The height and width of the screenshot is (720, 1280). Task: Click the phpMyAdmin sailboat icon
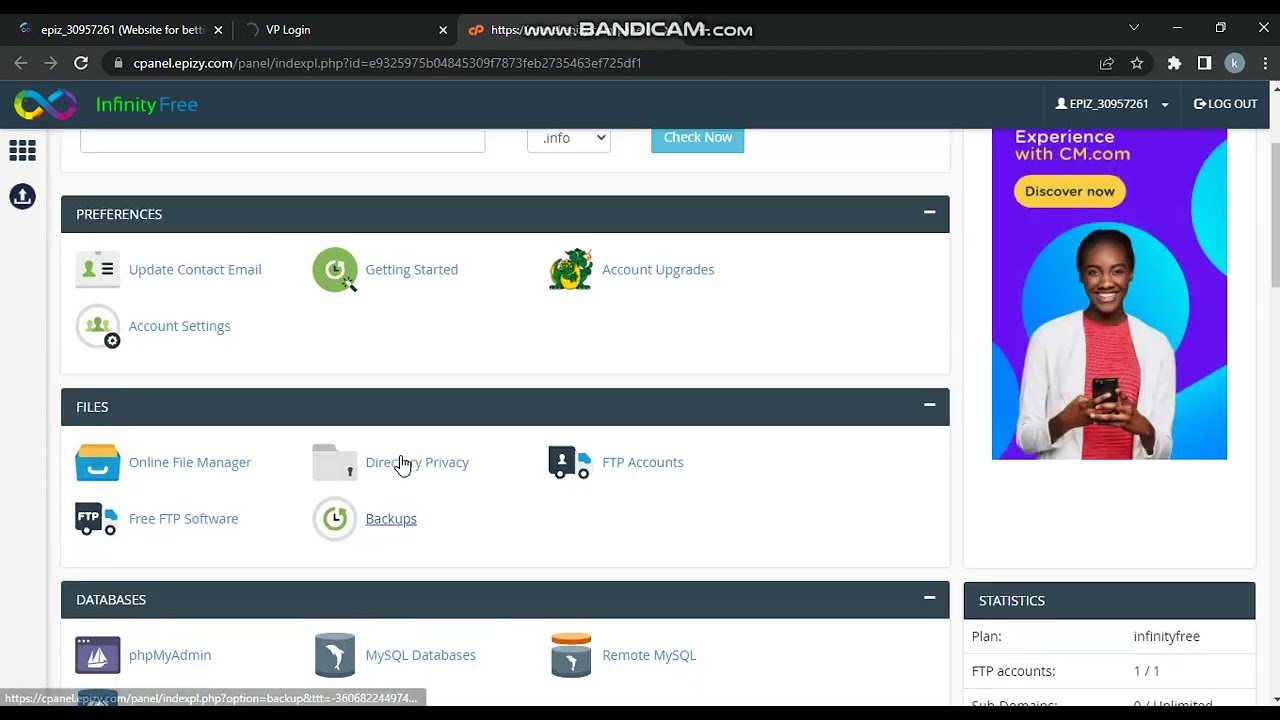98,656
